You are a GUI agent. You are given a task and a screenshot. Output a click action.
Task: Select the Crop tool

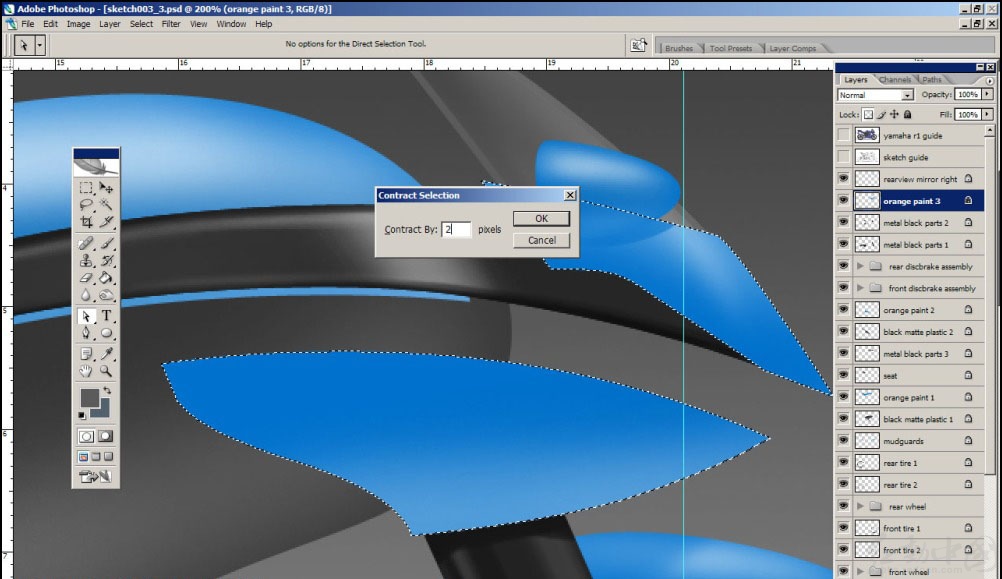pos(86,222)
